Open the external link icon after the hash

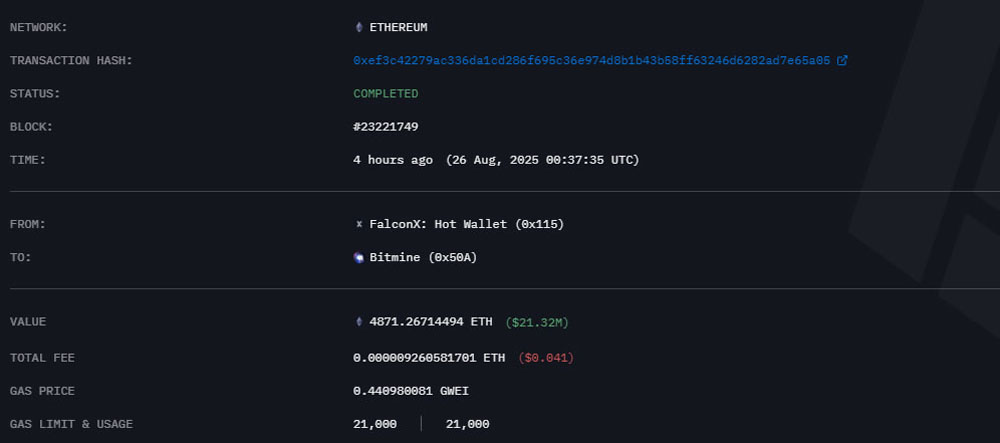(x=842, y=60)
